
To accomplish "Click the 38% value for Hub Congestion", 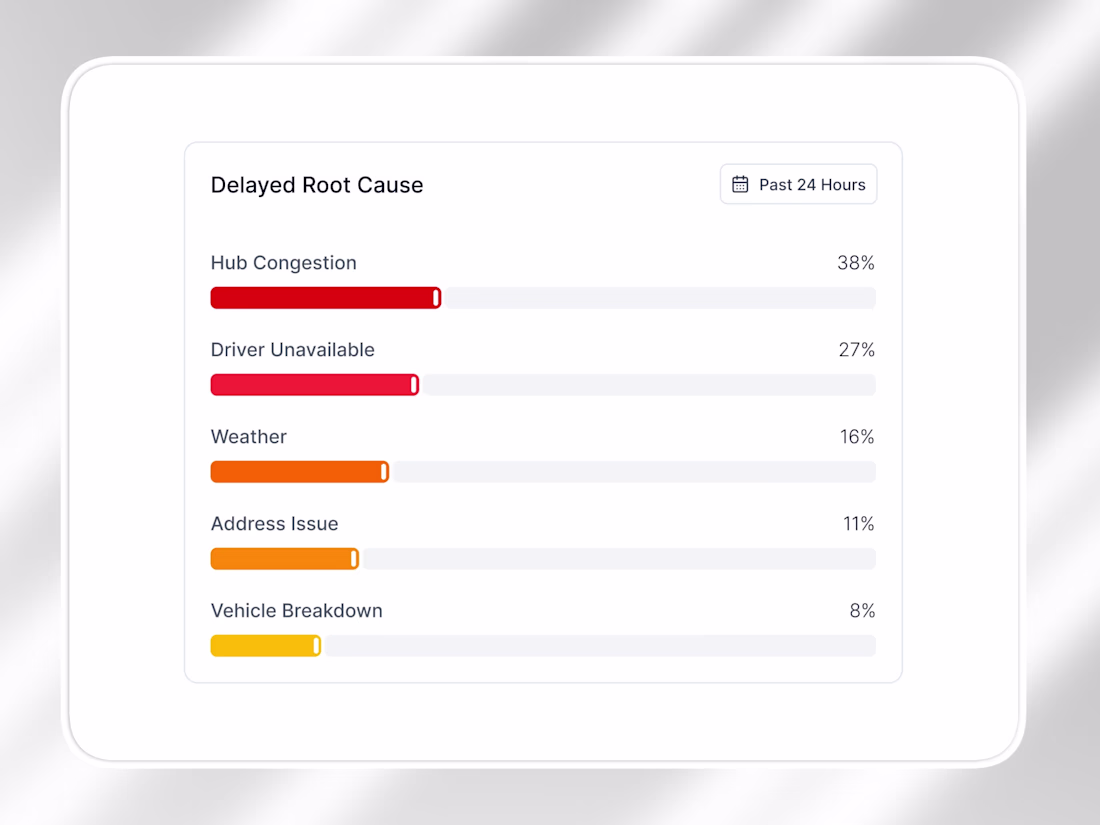I will click(x=856, y=263).
